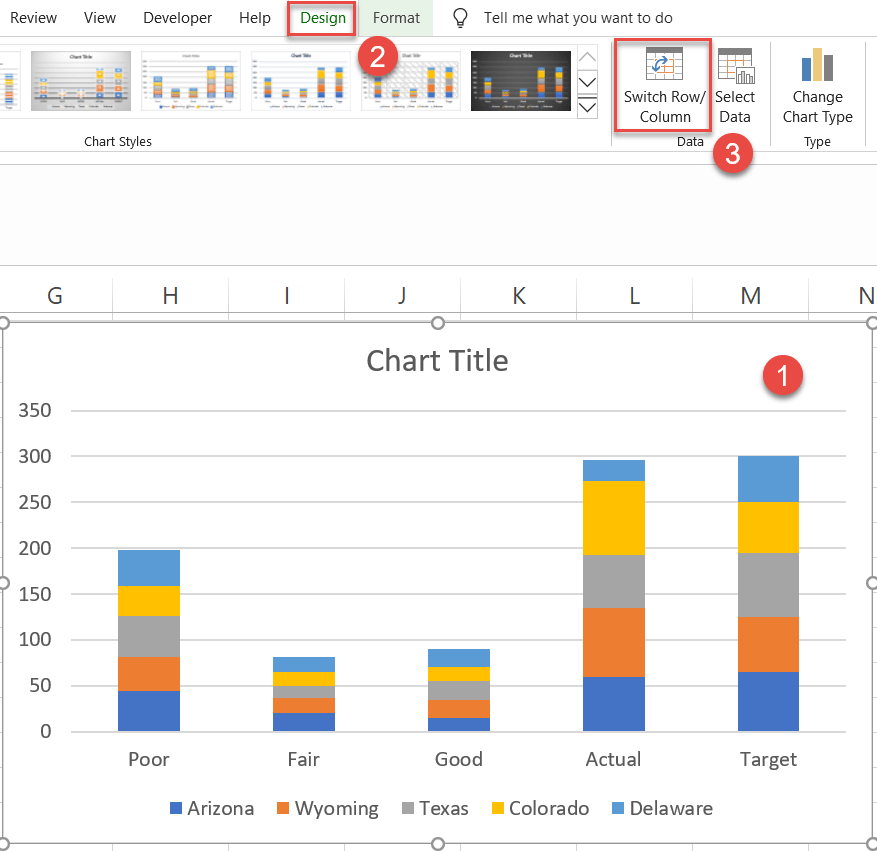877x851 pixels.
Task: Apply the fourth chart style preview
Action: pyautogui.click(x=300, y=80)
